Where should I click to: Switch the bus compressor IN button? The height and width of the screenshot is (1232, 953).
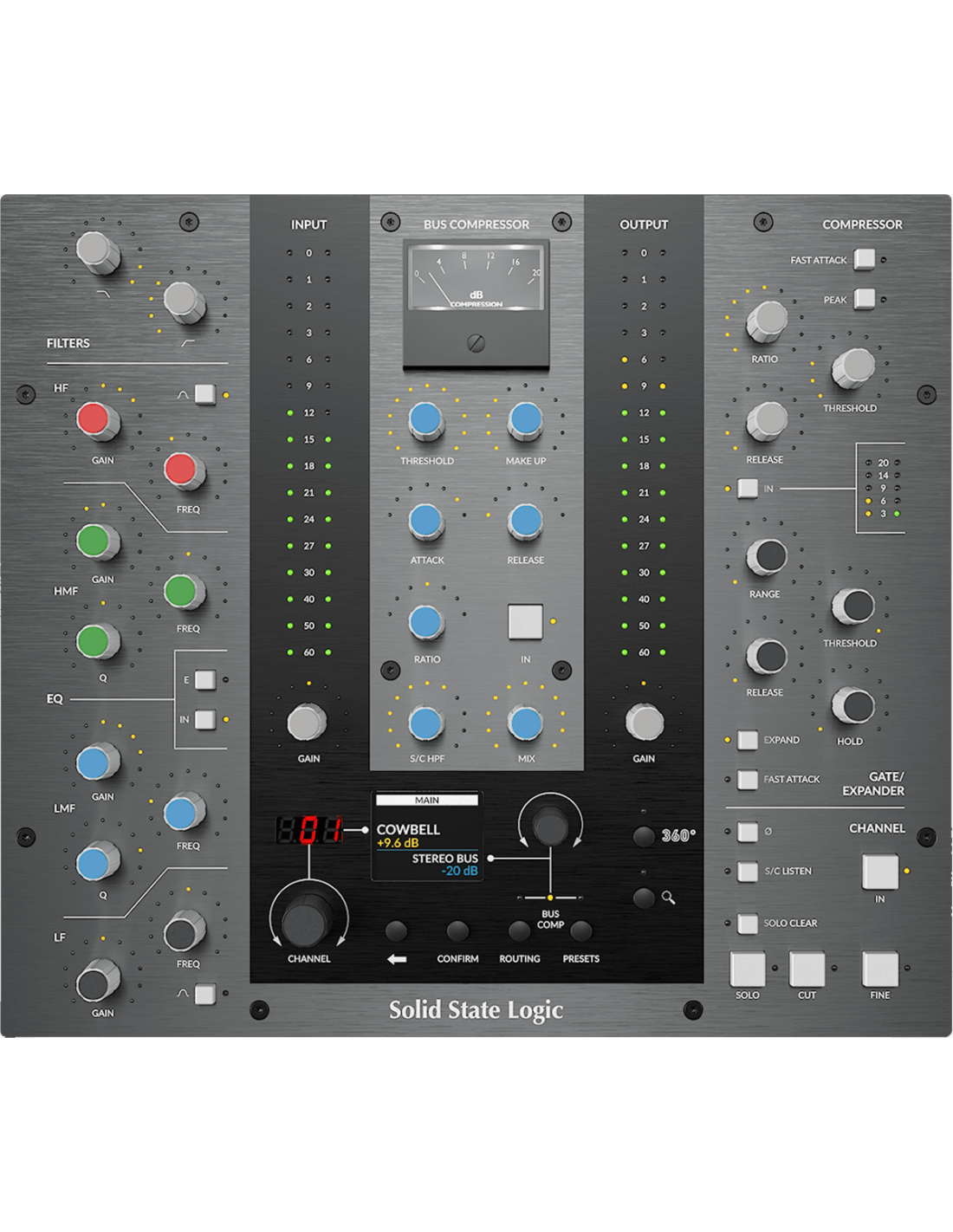click(525, 621)
